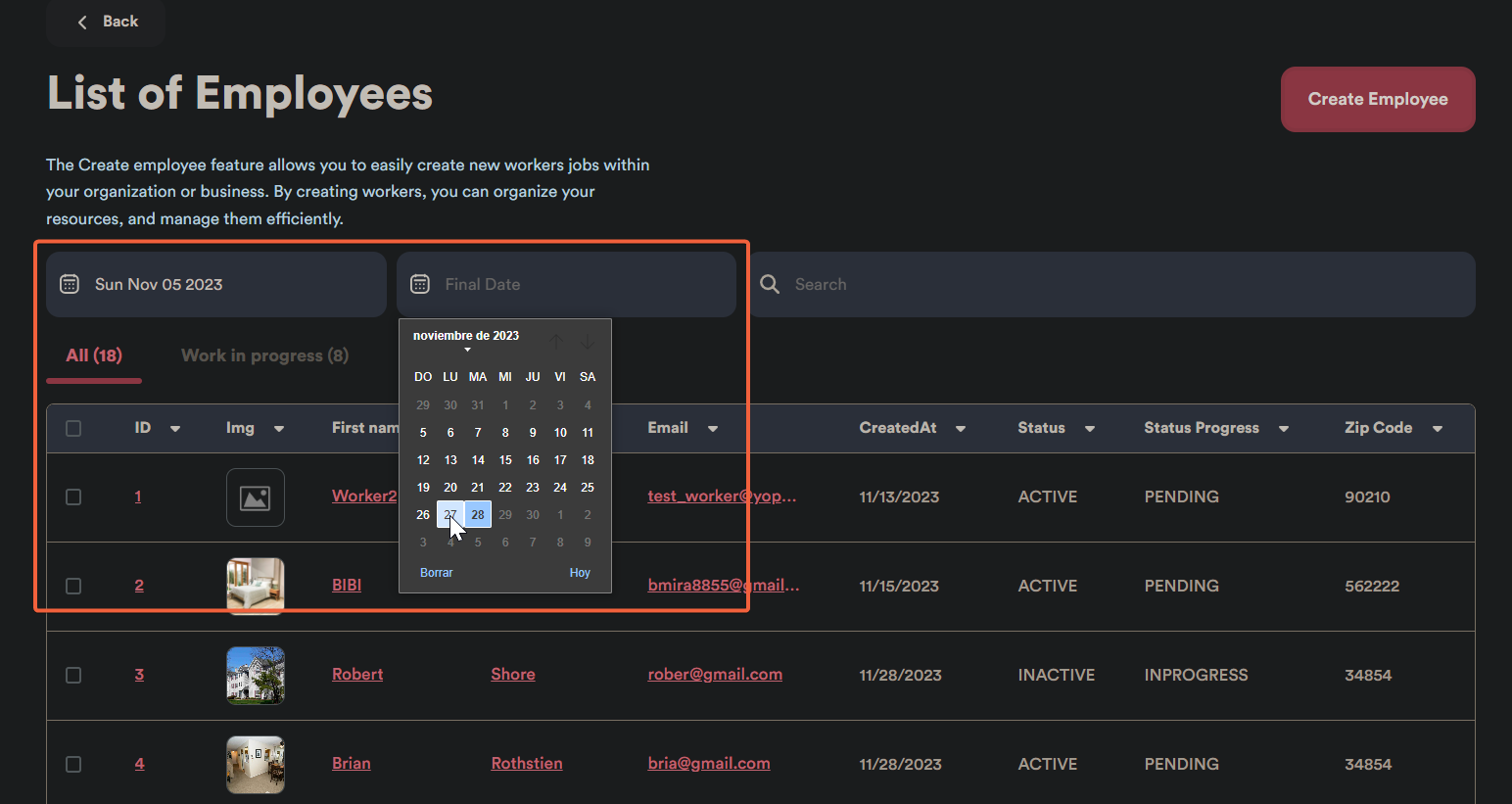Click the calendar icon in start date field

[x=70, y=284]
